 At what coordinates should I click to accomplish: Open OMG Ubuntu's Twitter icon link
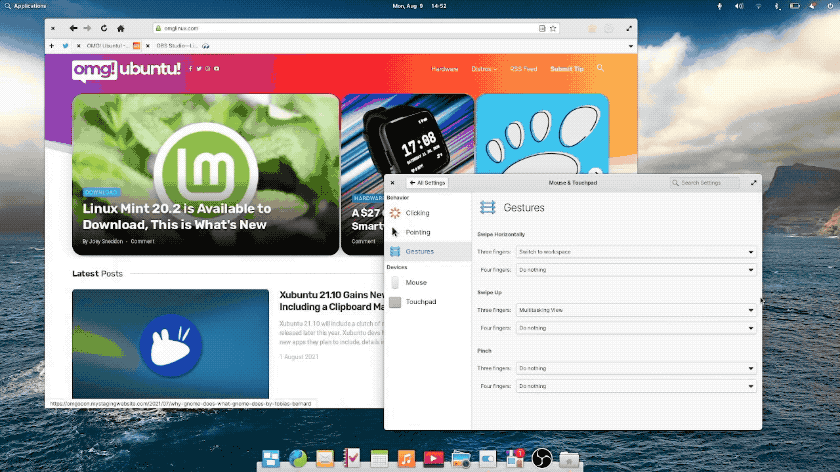[199, 69]
